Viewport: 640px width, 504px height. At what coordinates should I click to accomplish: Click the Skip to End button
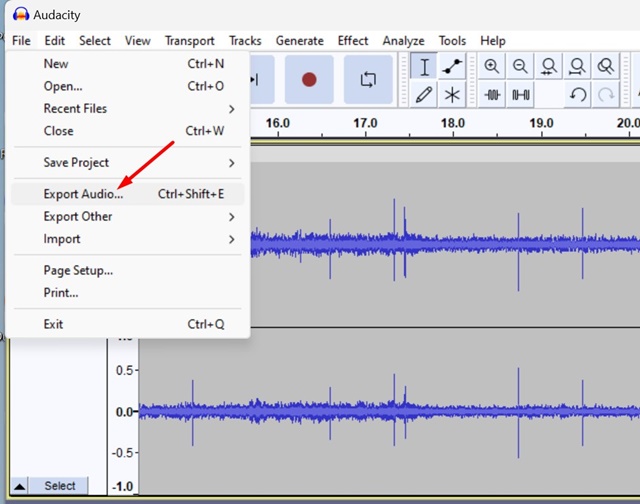click(261, 80)
